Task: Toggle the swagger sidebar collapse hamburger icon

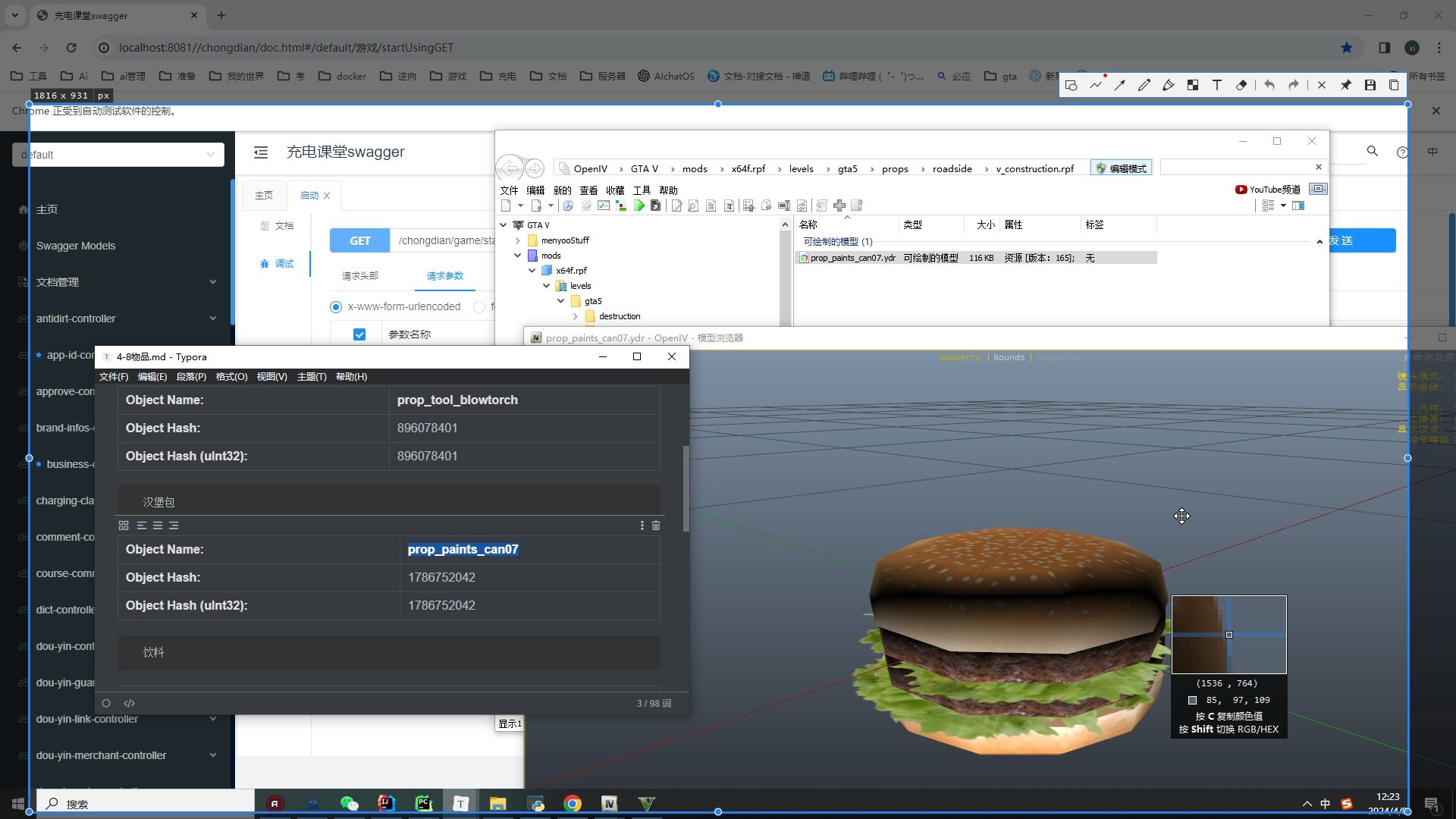Action: tap(261, 152)
